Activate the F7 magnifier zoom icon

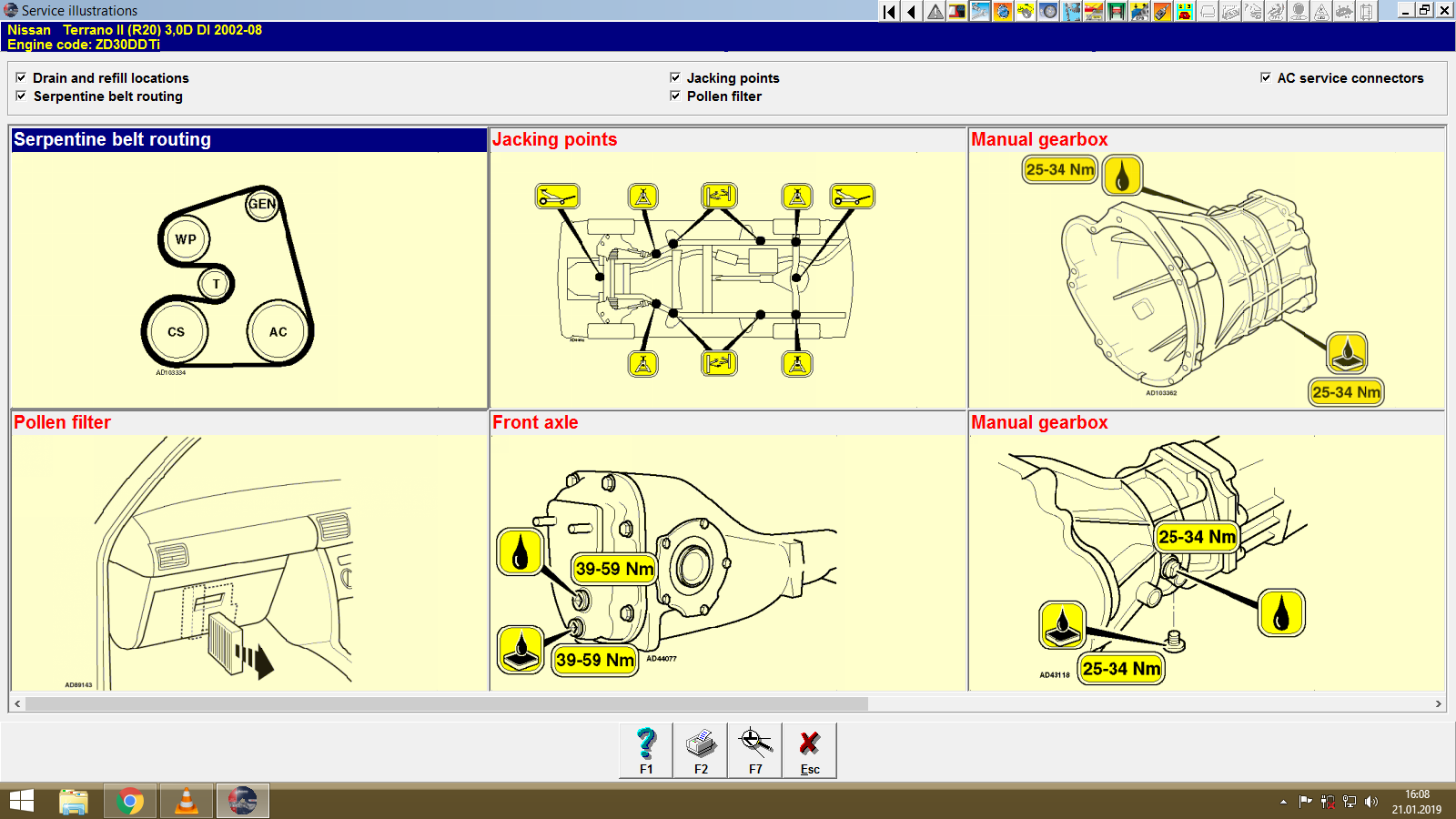[x=755, y=746]
